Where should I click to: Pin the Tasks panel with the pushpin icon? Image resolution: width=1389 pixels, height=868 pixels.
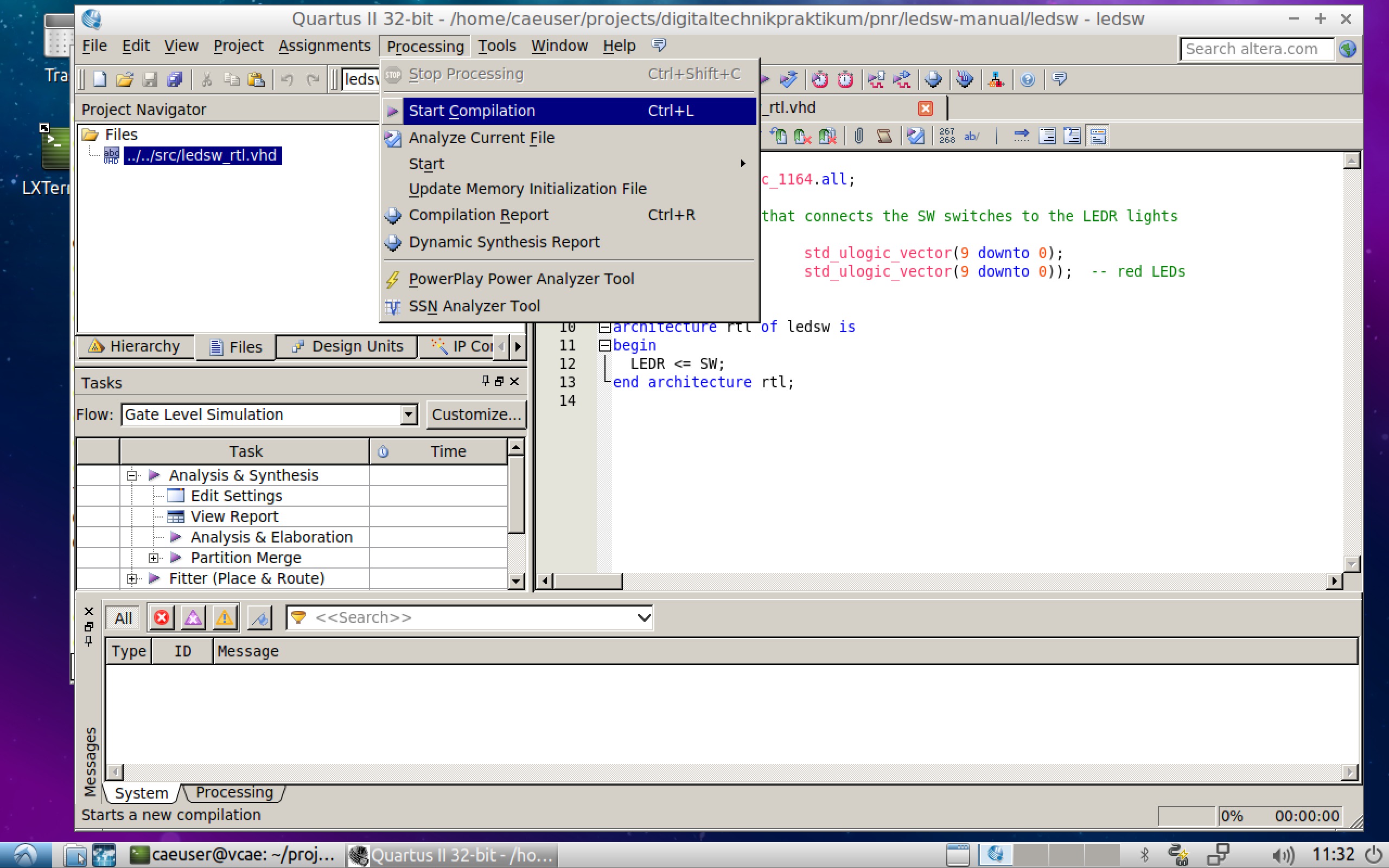(486, 381)
